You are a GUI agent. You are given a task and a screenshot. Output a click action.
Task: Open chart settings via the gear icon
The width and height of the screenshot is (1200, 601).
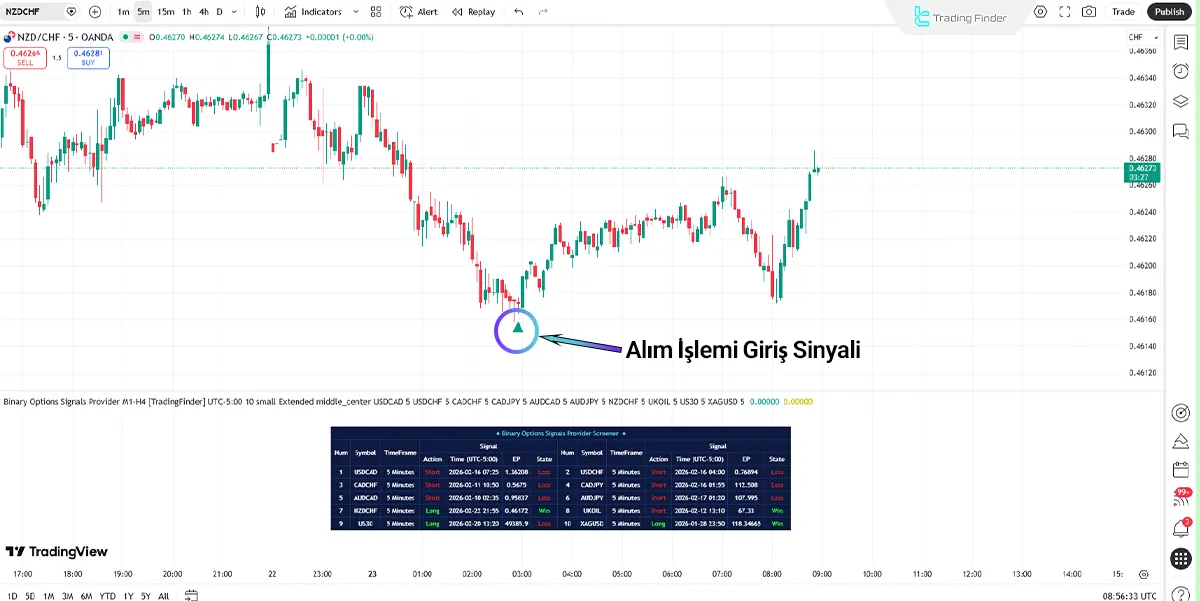pyautogui.click(x=1040, y=11)
